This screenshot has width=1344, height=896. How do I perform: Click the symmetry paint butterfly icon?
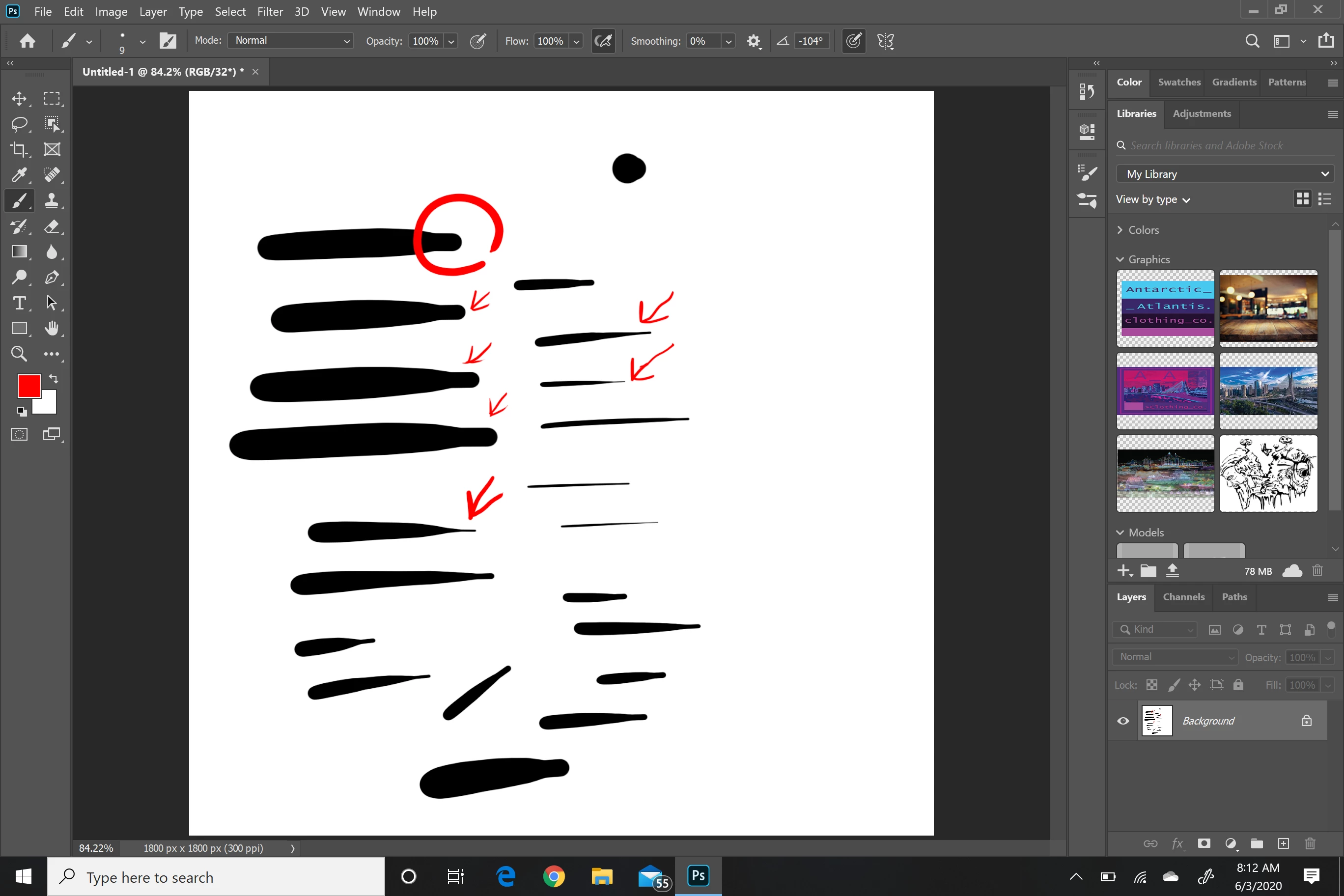tap(885, 41)
